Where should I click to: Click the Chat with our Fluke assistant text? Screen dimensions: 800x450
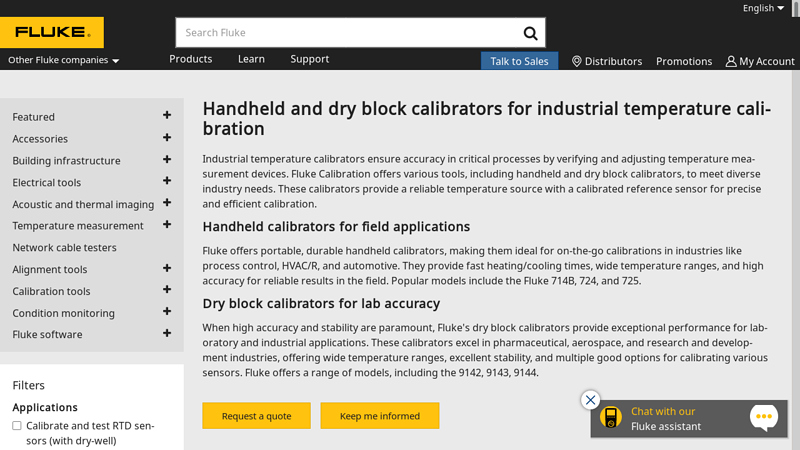[666, 419]
